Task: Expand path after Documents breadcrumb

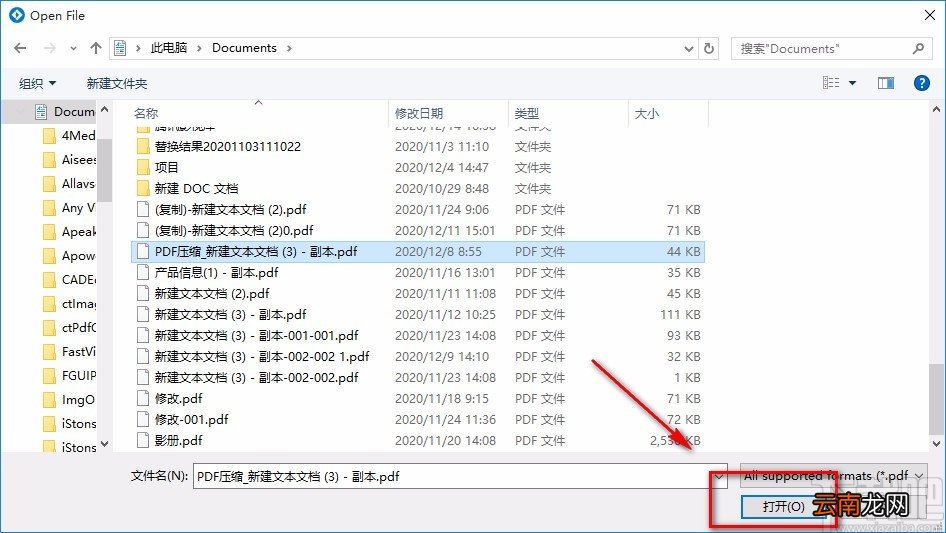Action: pyautogui.click(x=289, y=48)
